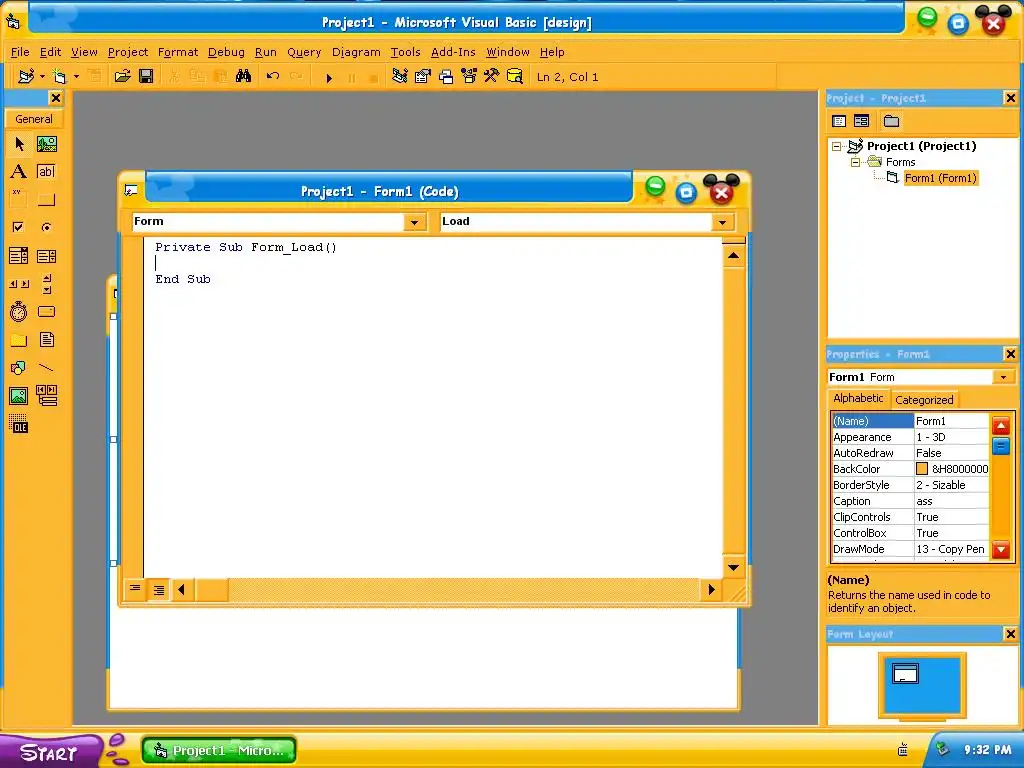Screen dimensions: 1024x768
Task: Select the HScrollBar control tool
Action: [19, 283]
